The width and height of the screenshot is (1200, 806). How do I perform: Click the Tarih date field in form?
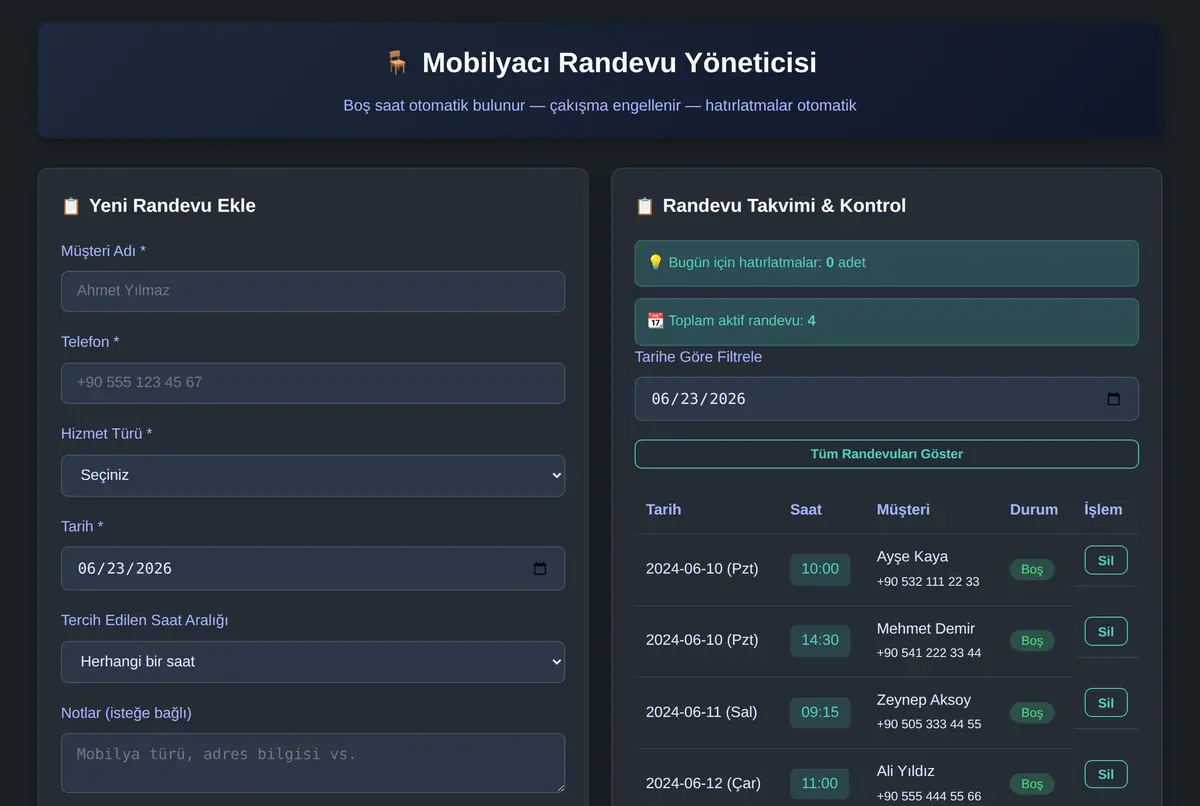click(x=313, y=568)
